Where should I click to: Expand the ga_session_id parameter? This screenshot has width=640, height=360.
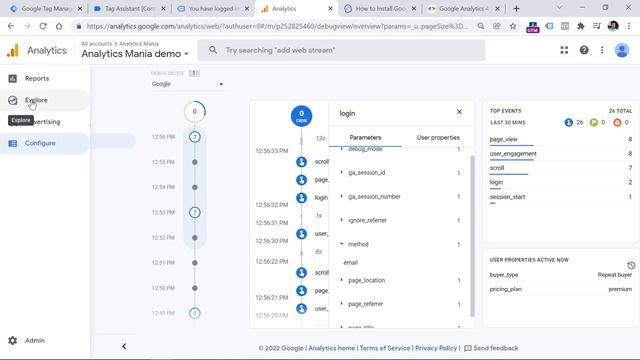click(342, 173)
